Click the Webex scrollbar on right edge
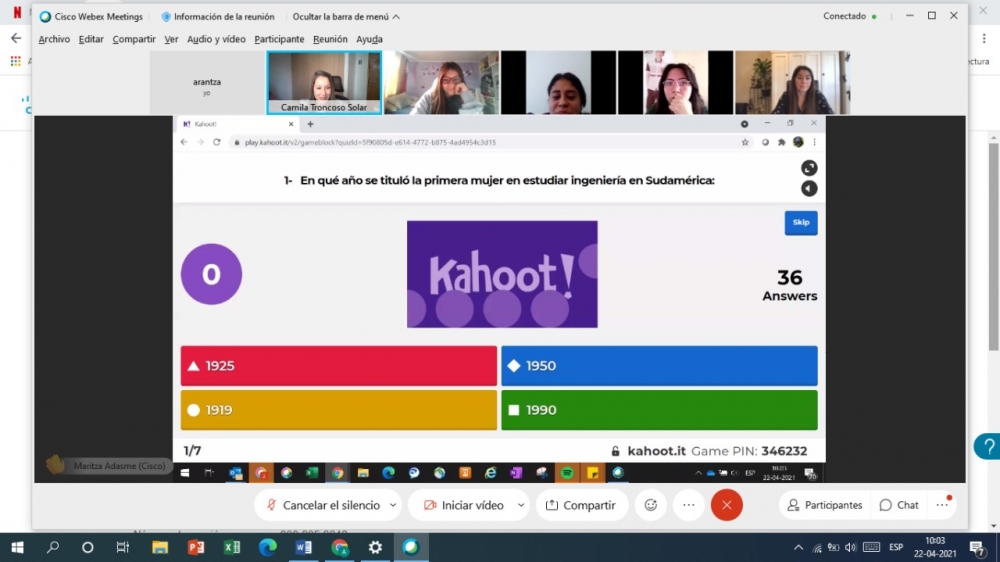 pos(993,246)
